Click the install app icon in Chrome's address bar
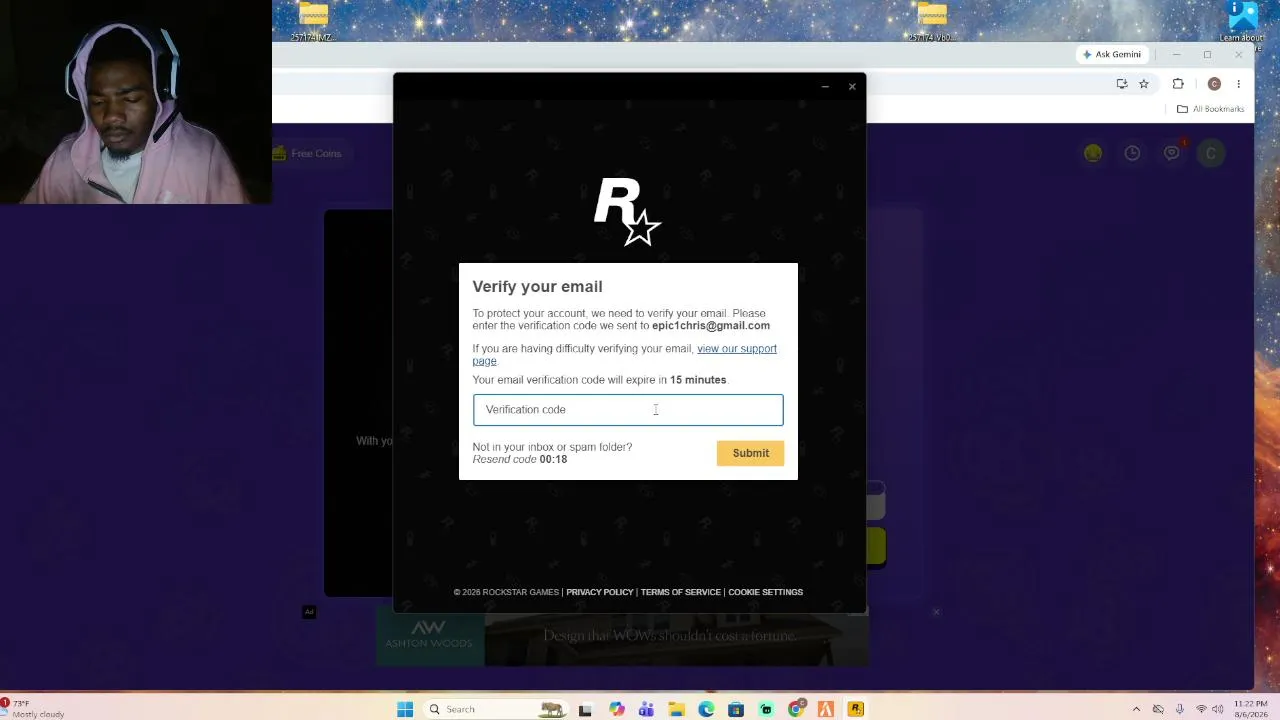 [x=1122, y=84]
